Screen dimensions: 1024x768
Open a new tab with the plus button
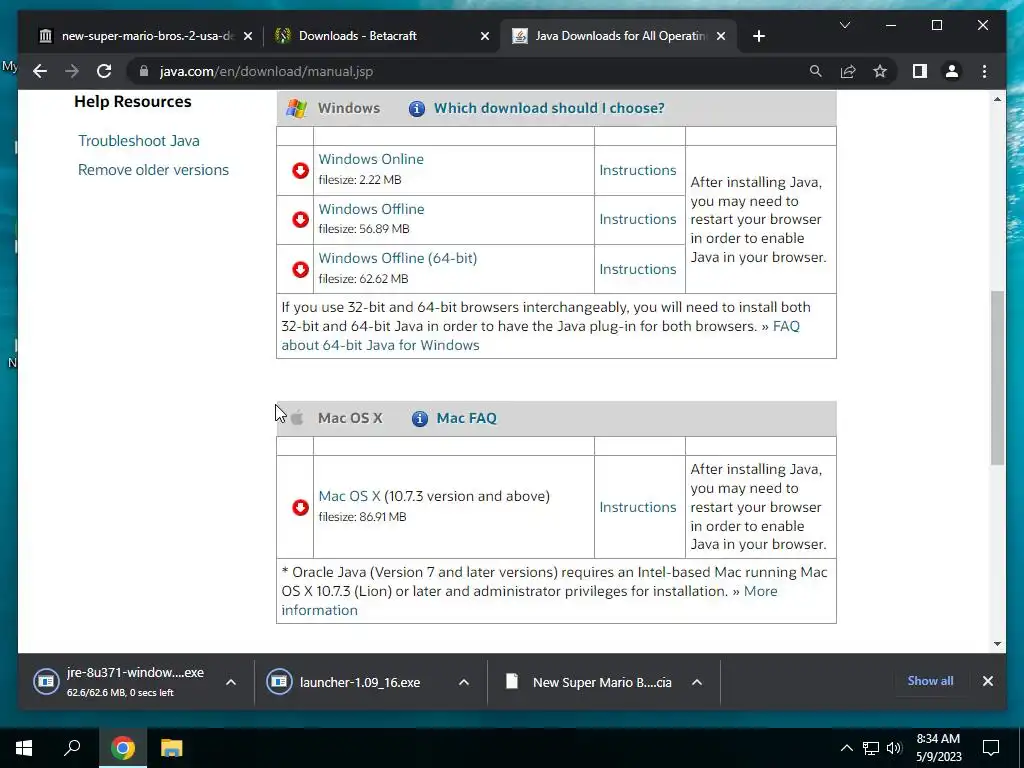758,36
